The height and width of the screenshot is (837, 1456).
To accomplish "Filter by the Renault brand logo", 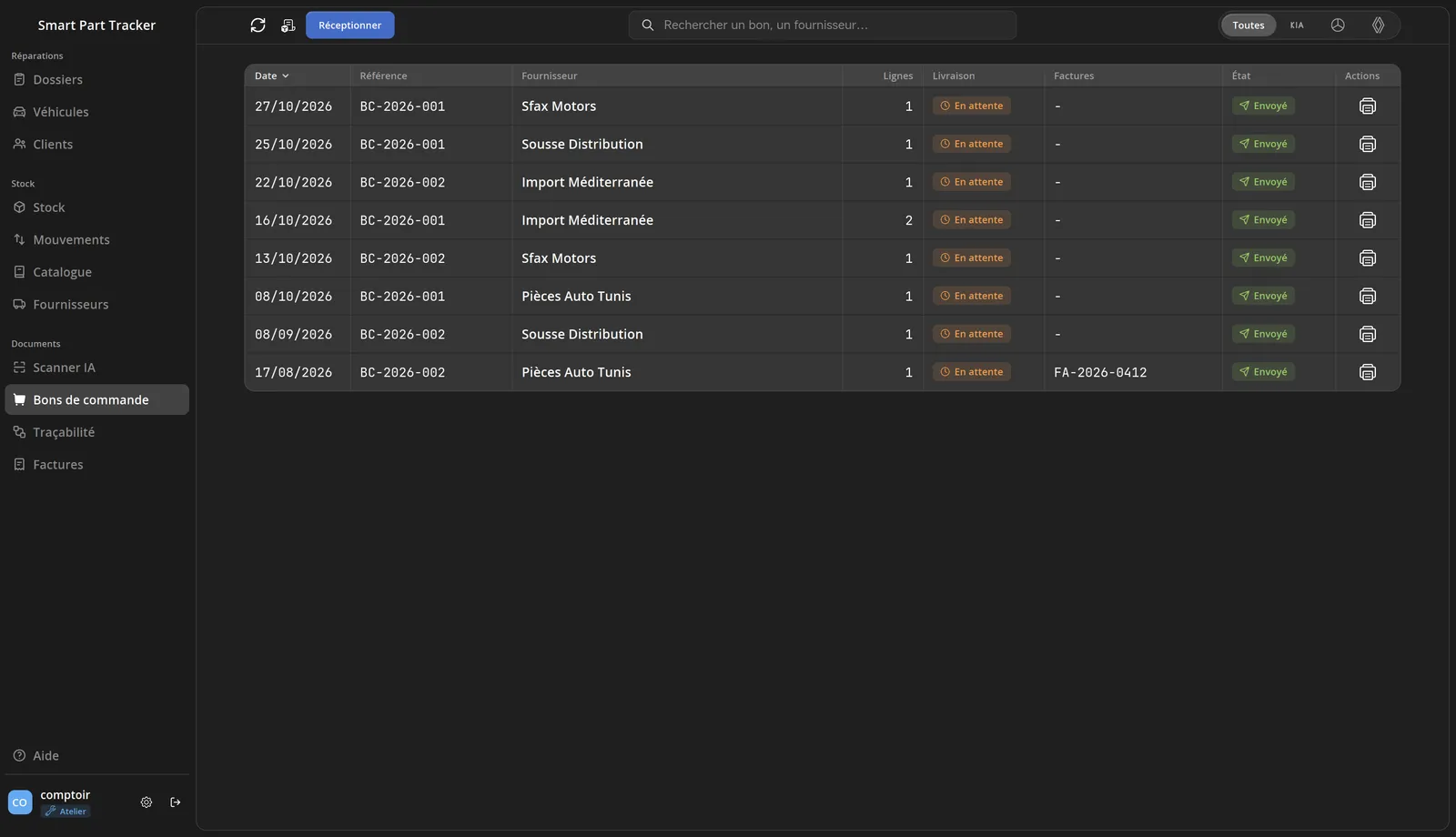I will (x=1378, y=25).
